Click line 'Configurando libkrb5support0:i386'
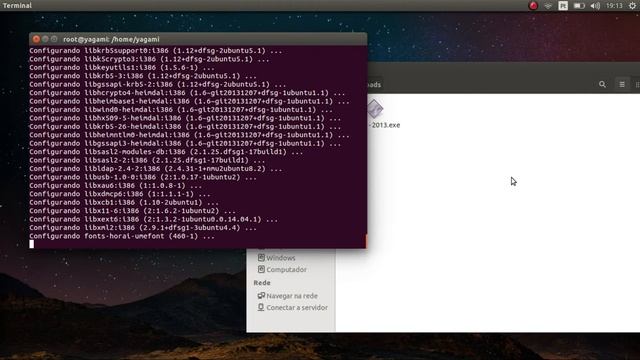This screenshot has height=360, width=640. point(156,51)
